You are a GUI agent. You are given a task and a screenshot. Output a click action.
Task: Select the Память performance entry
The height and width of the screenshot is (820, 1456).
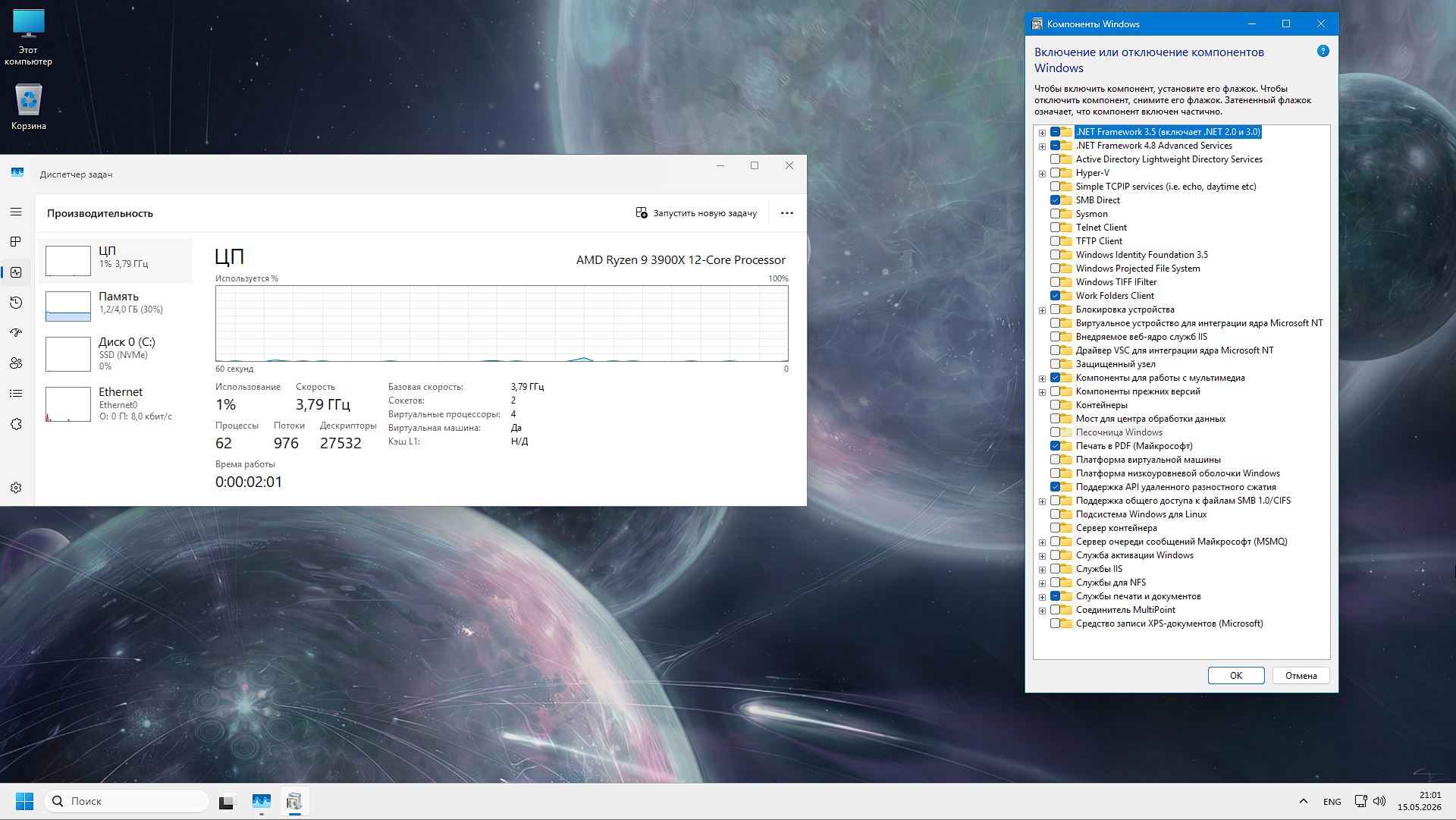[115, 306]
